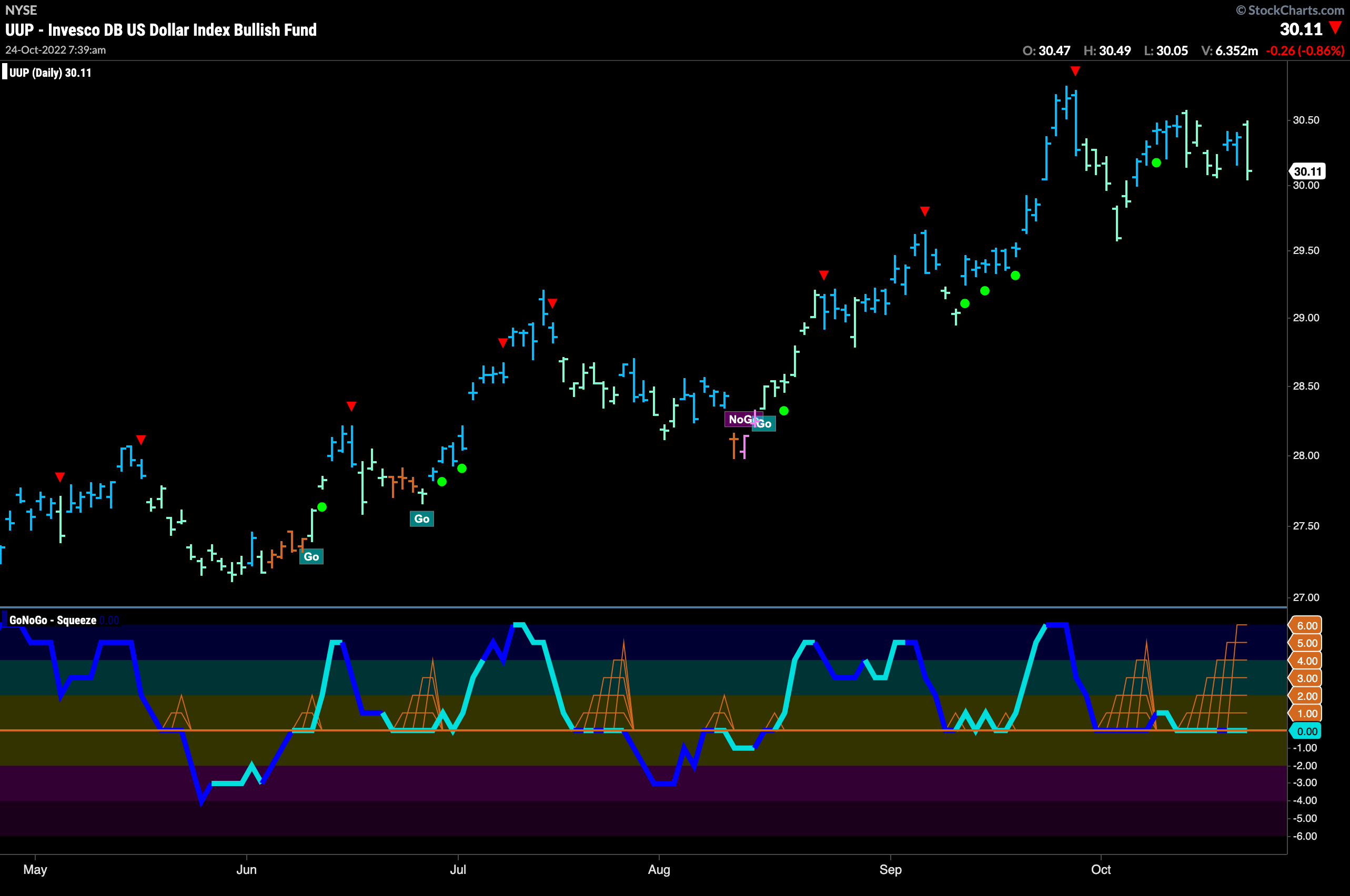Click the green dot near mid-June breakout
Viewport: 1350px width, 896px height.
322,507
